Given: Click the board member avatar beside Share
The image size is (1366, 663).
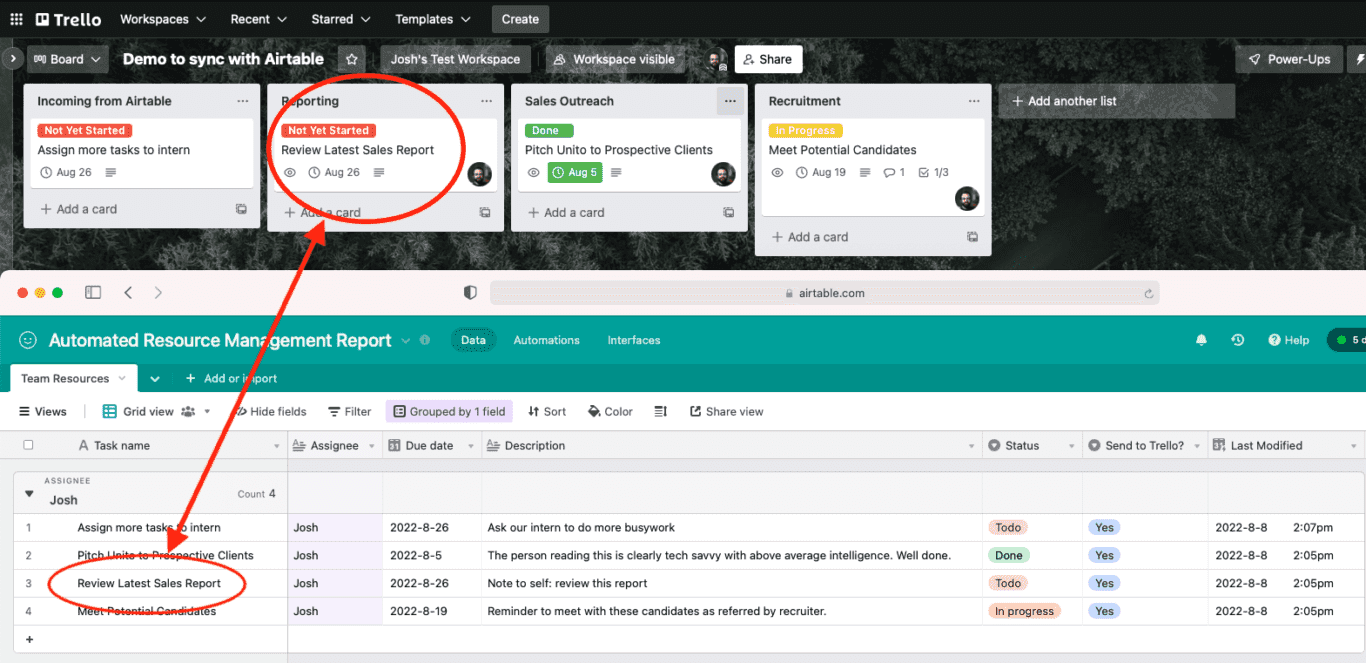Looking at the screenshot, I should [717, 59].
